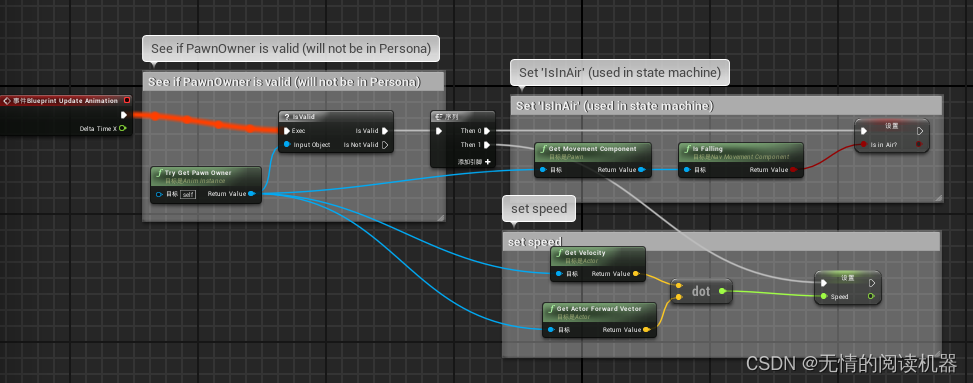This screenshot has width=973, height=383.
Task: Click the exec input pin of the Speed set node
Action: click(823, 283)
